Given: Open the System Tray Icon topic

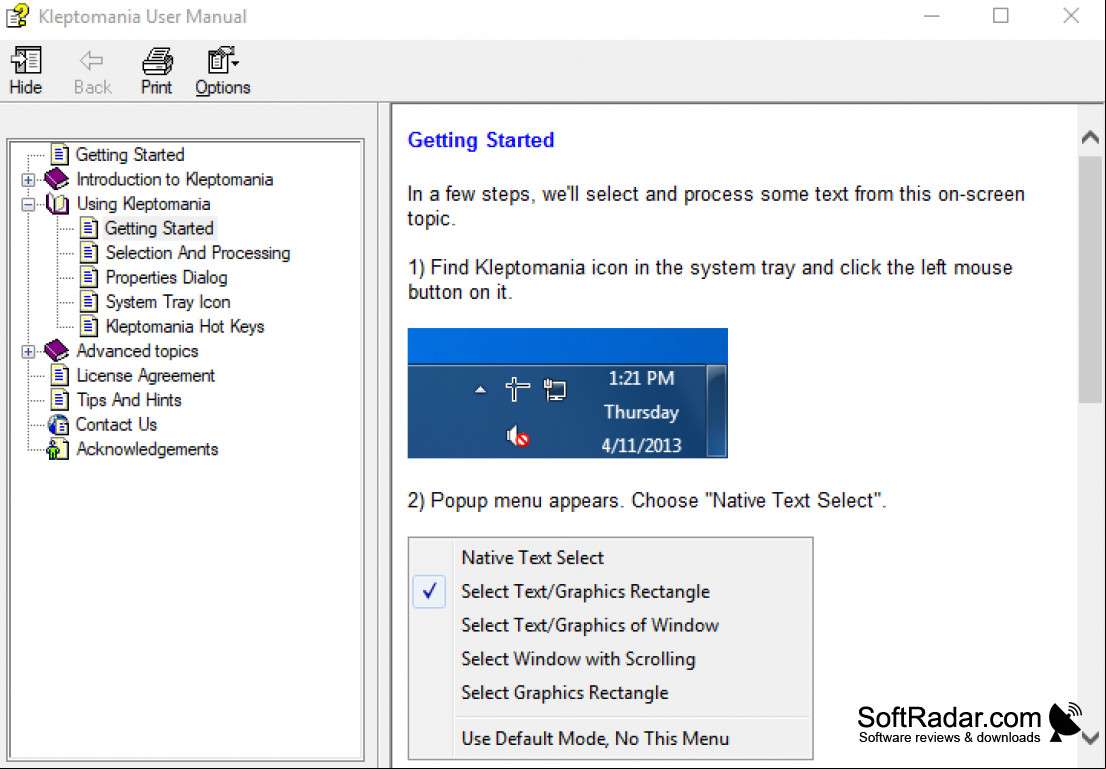Looking at the screenshot, I should [168, 302].
